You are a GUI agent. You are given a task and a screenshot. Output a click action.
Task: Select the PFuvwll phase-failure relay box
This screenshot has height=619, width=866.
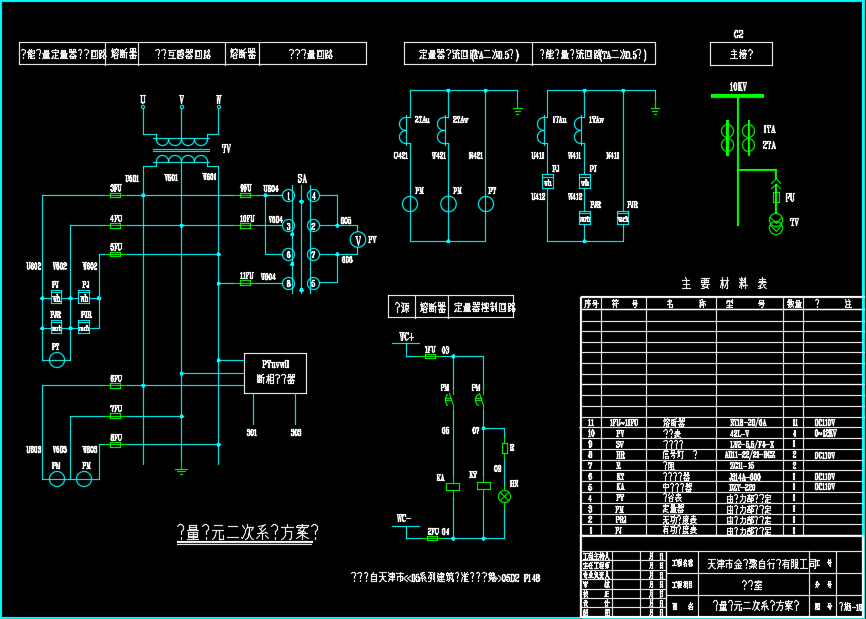[x=276, y=373]
